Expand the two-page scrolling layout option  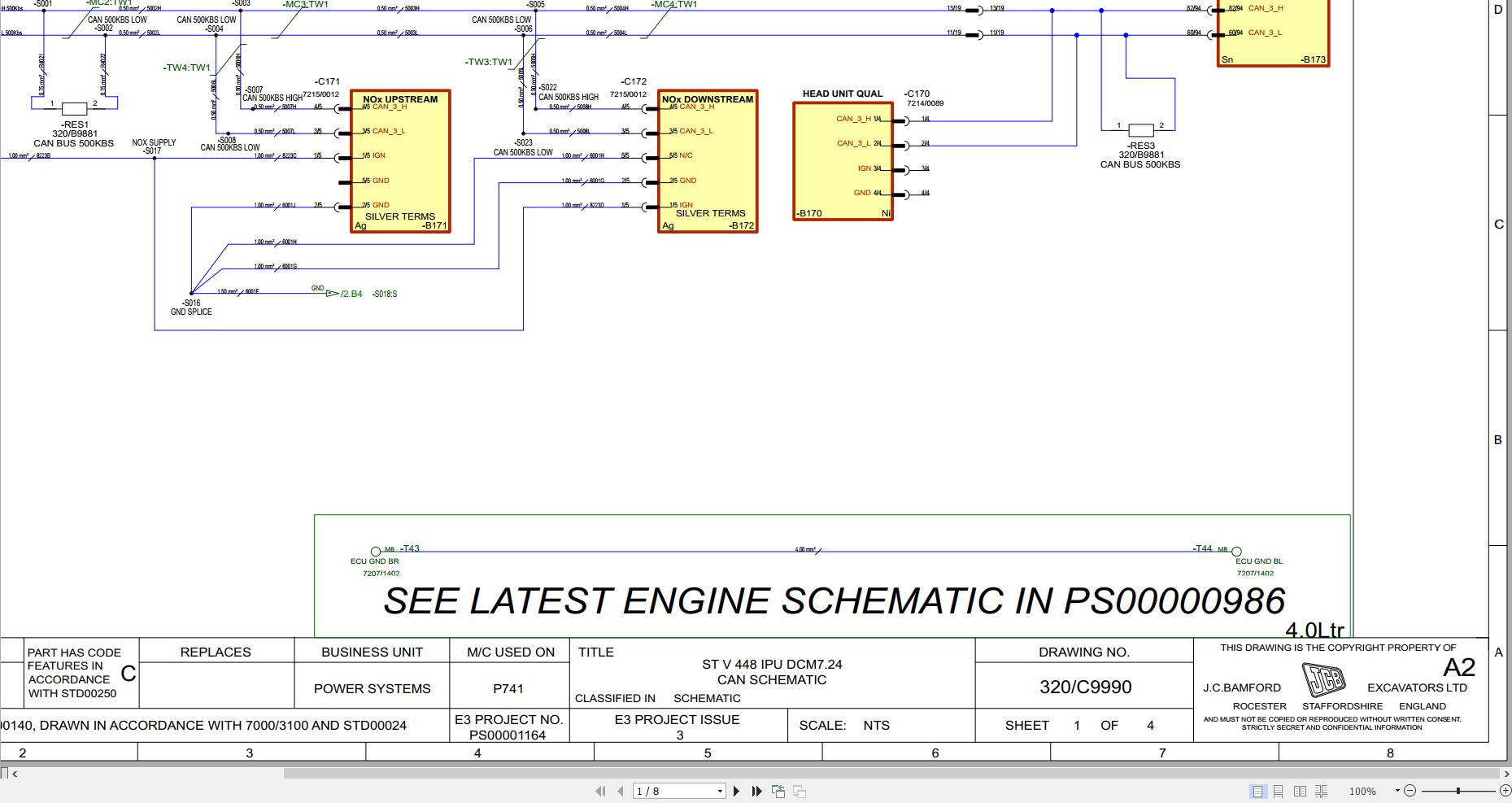[1322, 791]
